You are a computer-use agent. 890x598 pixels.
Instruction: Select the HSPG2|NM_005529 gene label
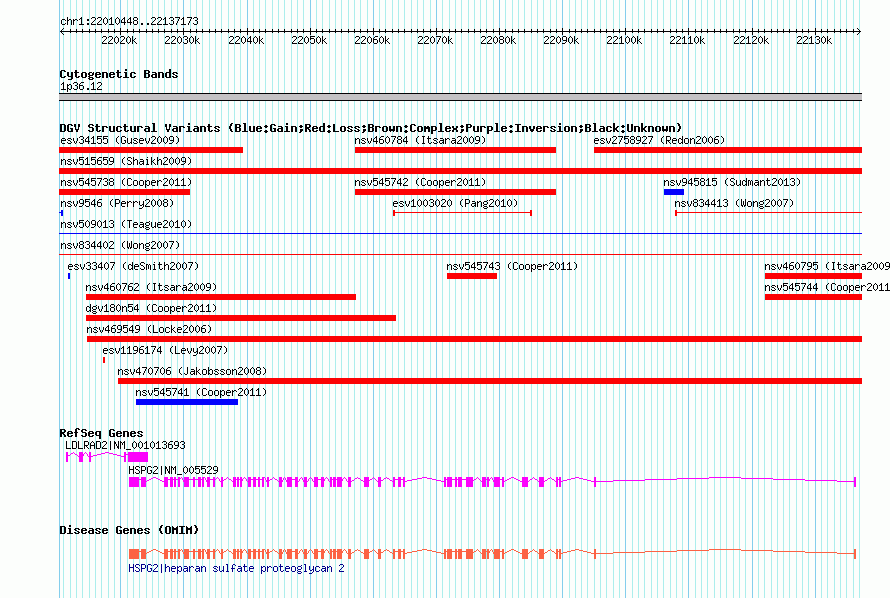[173, 470]
